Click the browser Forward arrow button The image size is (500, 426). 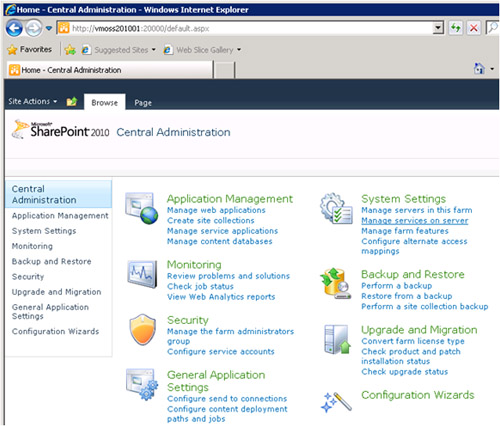[34, 28]
